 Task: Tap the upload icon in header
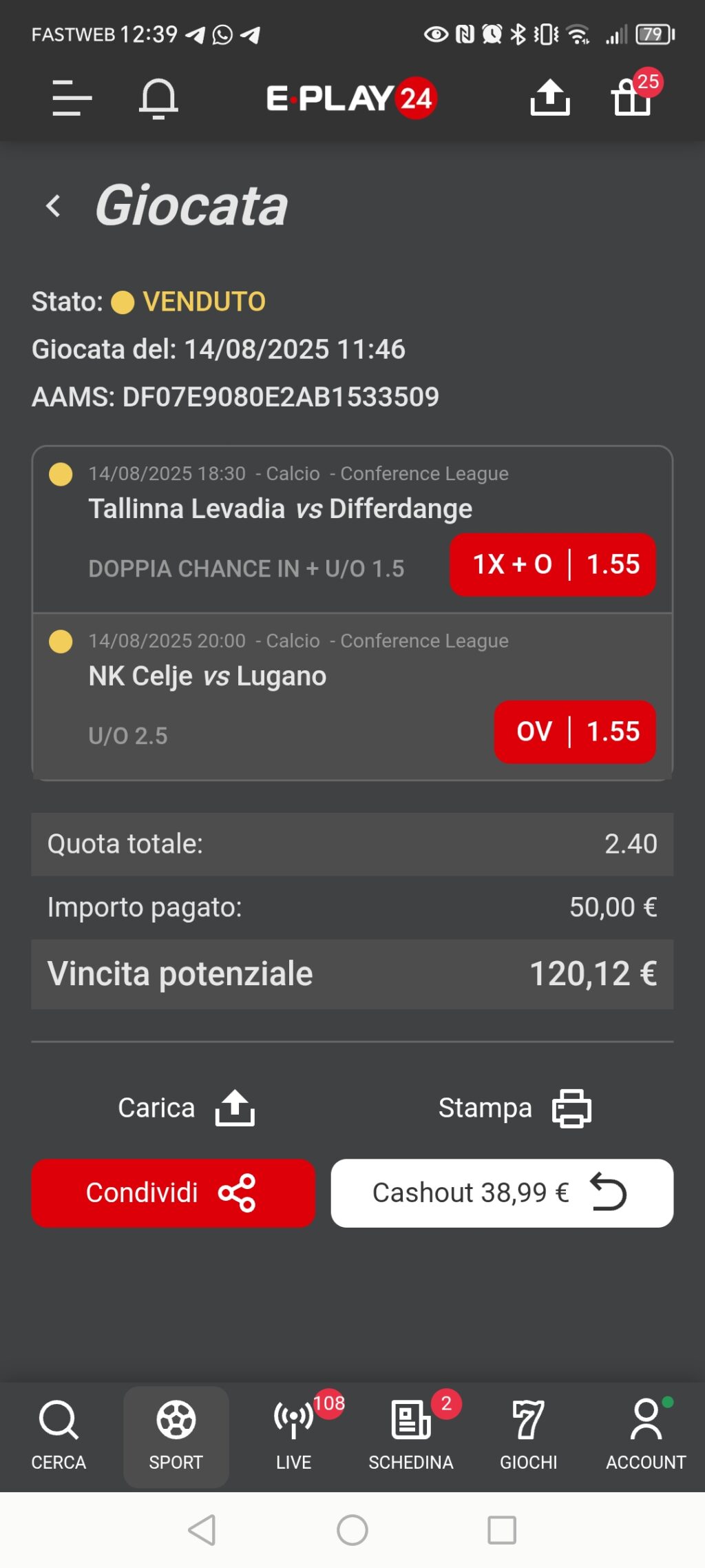tap(549, 98)
